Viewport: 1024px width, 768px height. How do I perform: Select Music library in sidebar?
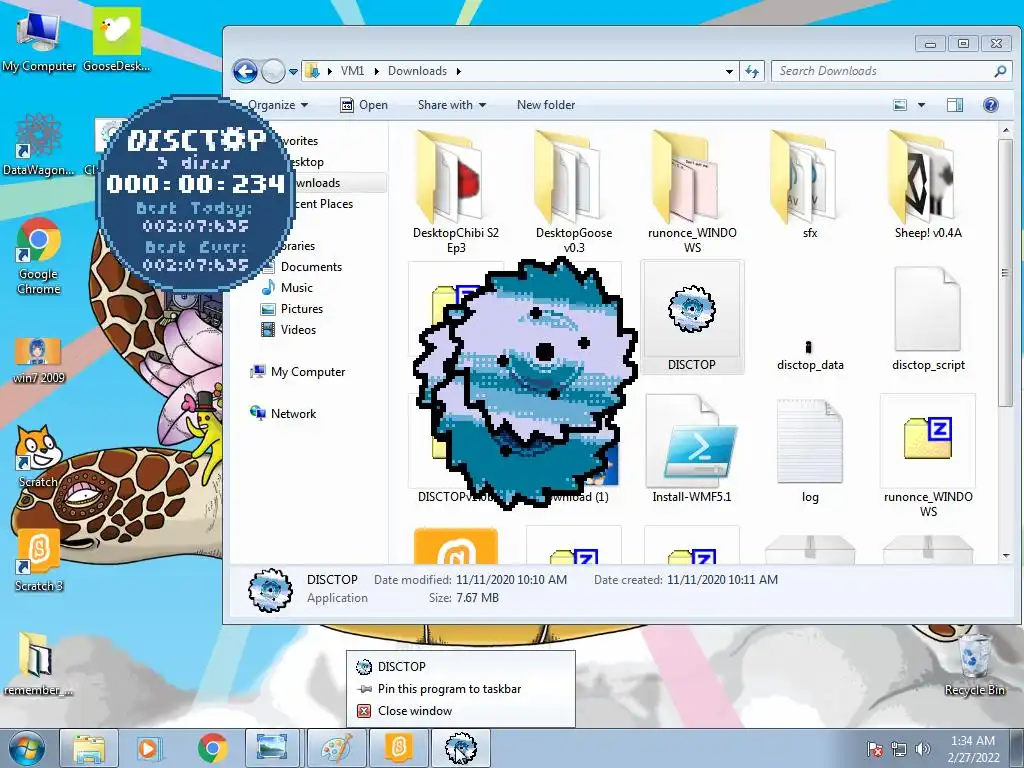pos(296,287)
